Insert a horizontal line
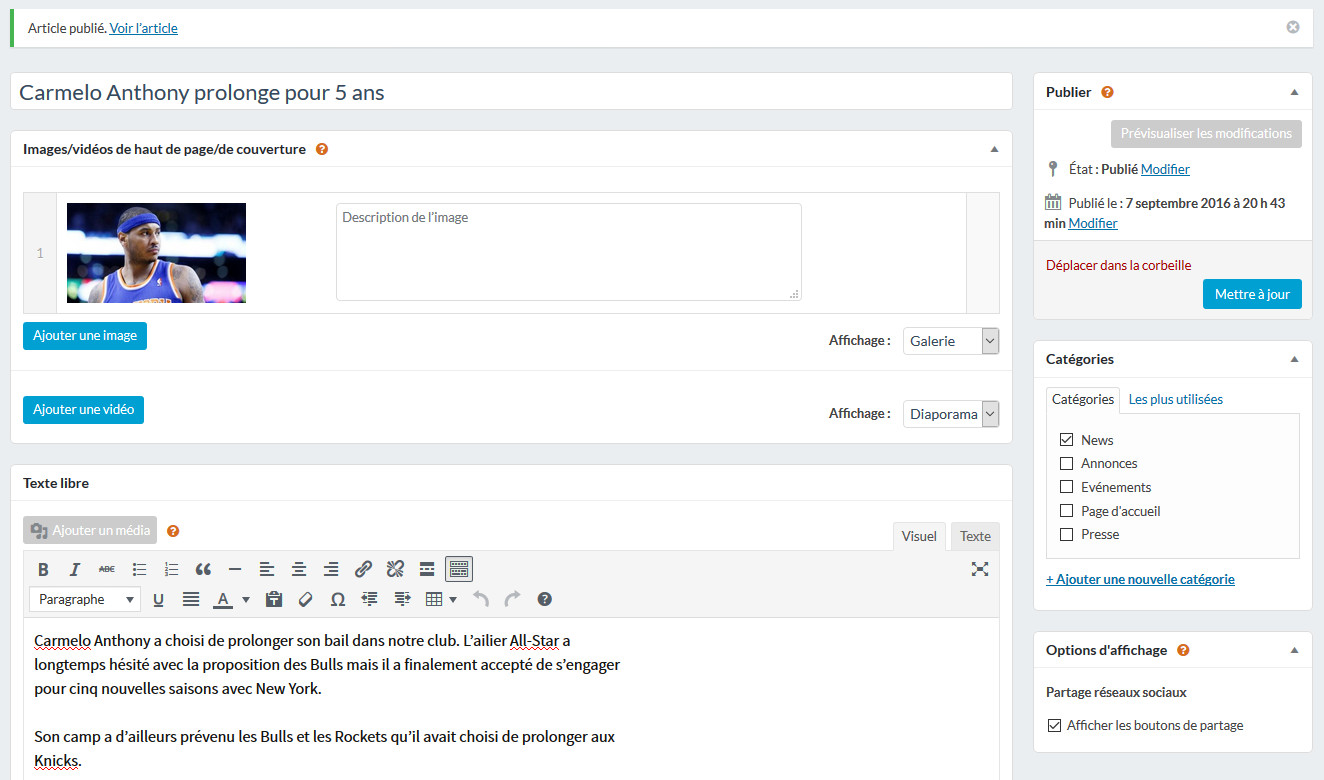This screenshot has width=1324, height=780. (235, 569)
